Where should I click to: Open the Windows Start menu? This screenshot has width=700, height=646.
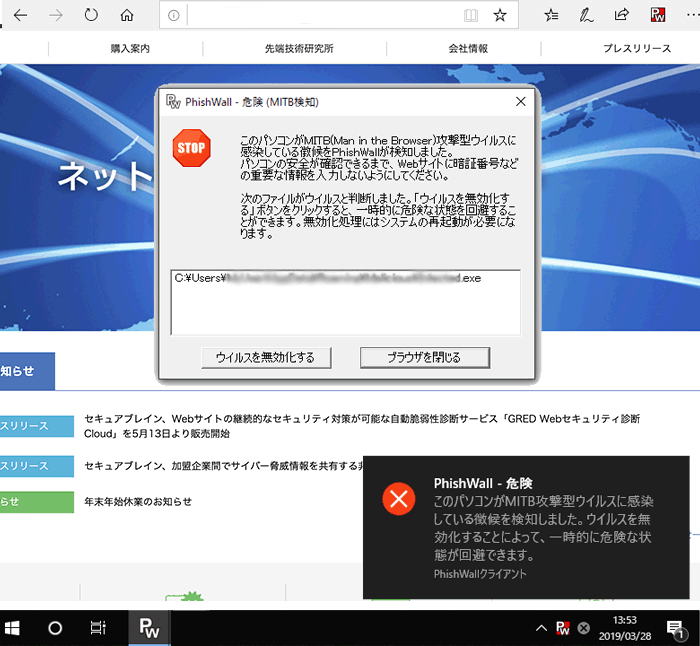coord(14,628)
